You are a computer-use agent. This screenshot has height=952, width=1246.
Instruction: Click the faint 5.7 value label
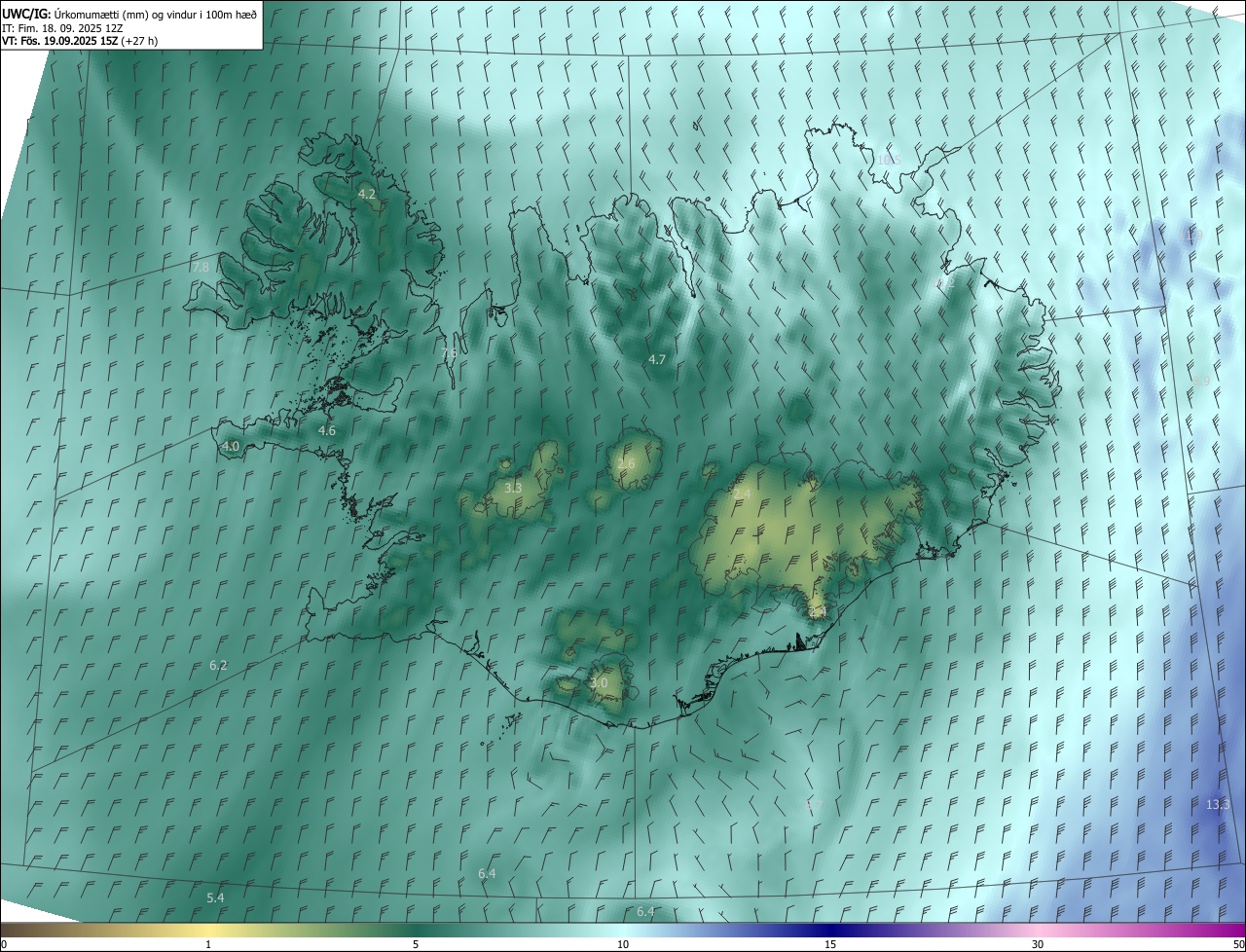[814, 804]
